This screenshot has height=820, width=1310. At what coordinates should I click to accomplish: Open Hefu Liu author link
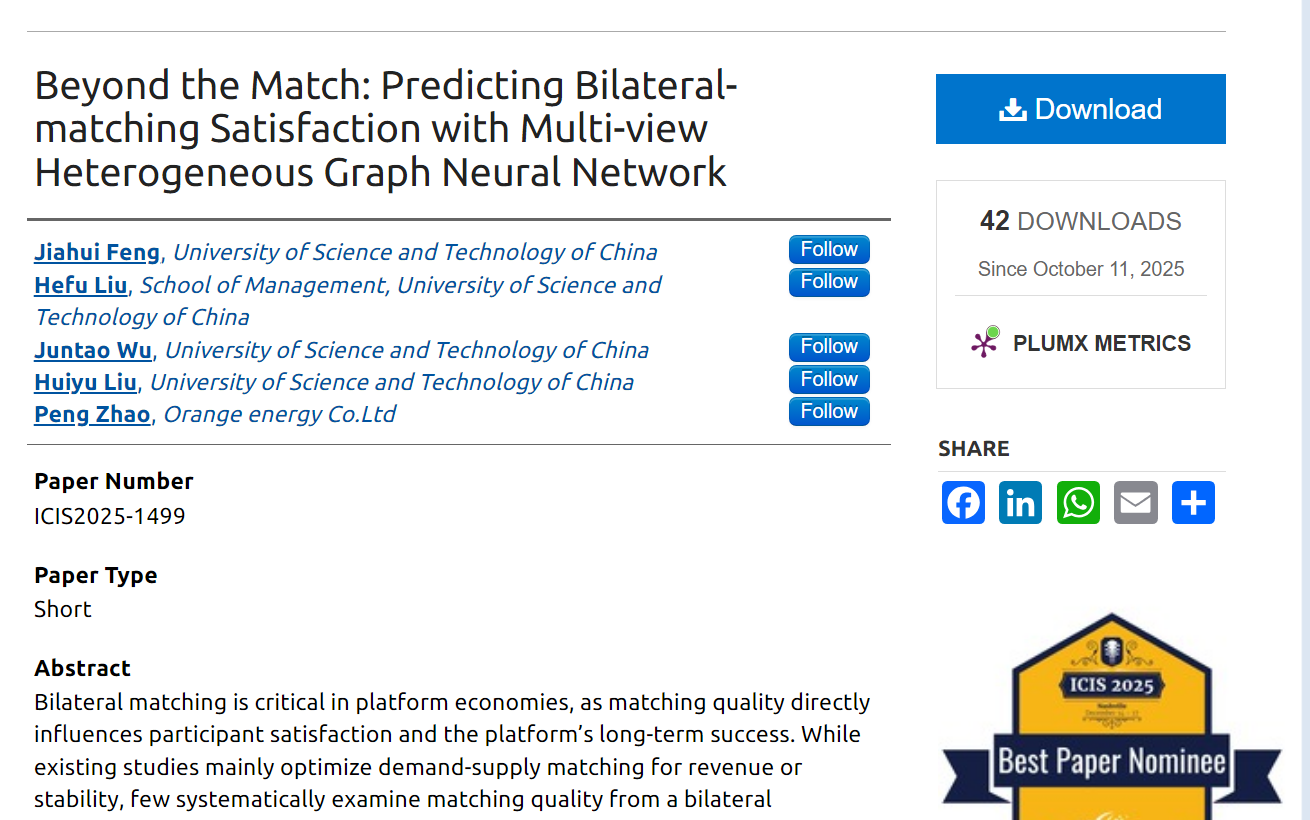(81, 285)
